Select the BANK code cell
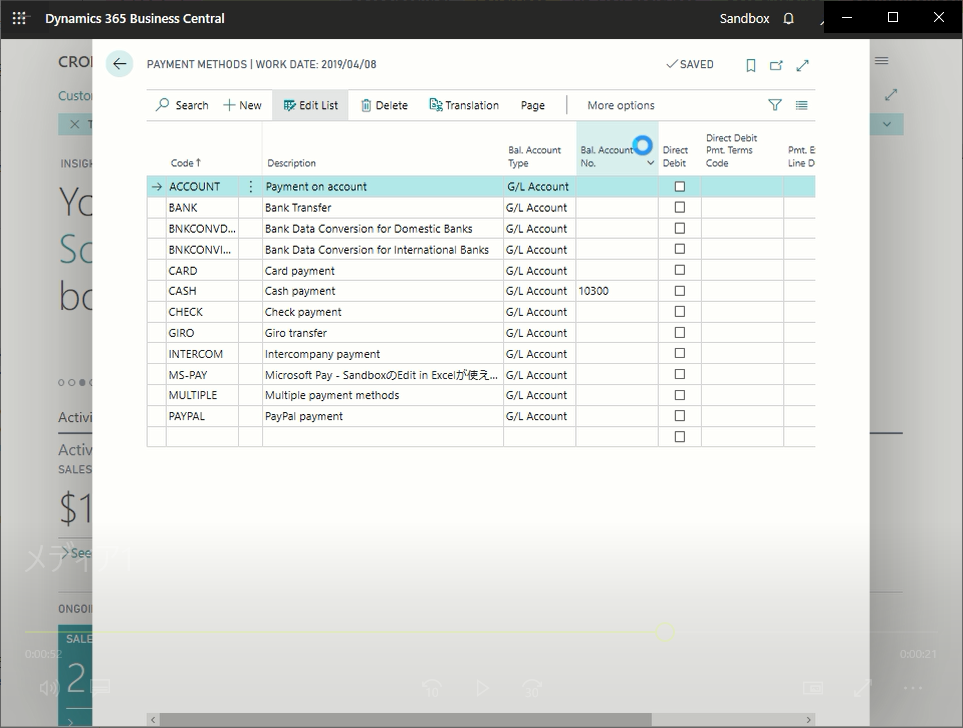The height and width of the screenshot is (728, 963). pyautogui.click(x=202, y=208)
